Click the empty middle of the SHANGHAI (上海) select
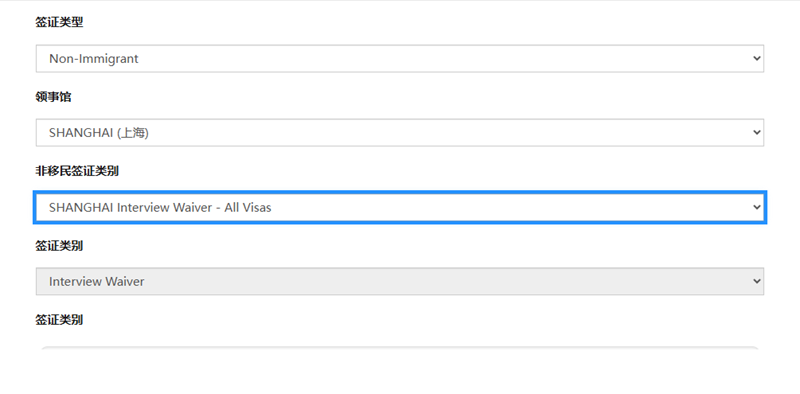 449,133
